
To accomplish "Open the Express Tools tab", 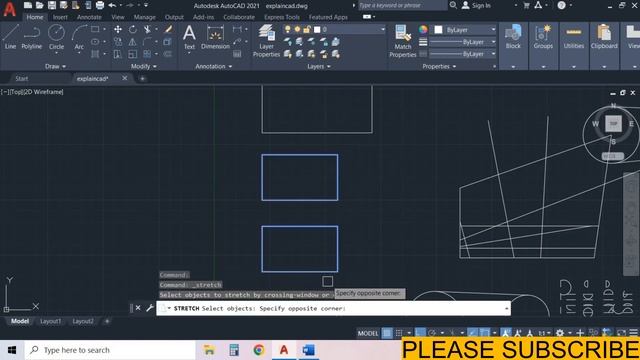I will click(282, 17).
